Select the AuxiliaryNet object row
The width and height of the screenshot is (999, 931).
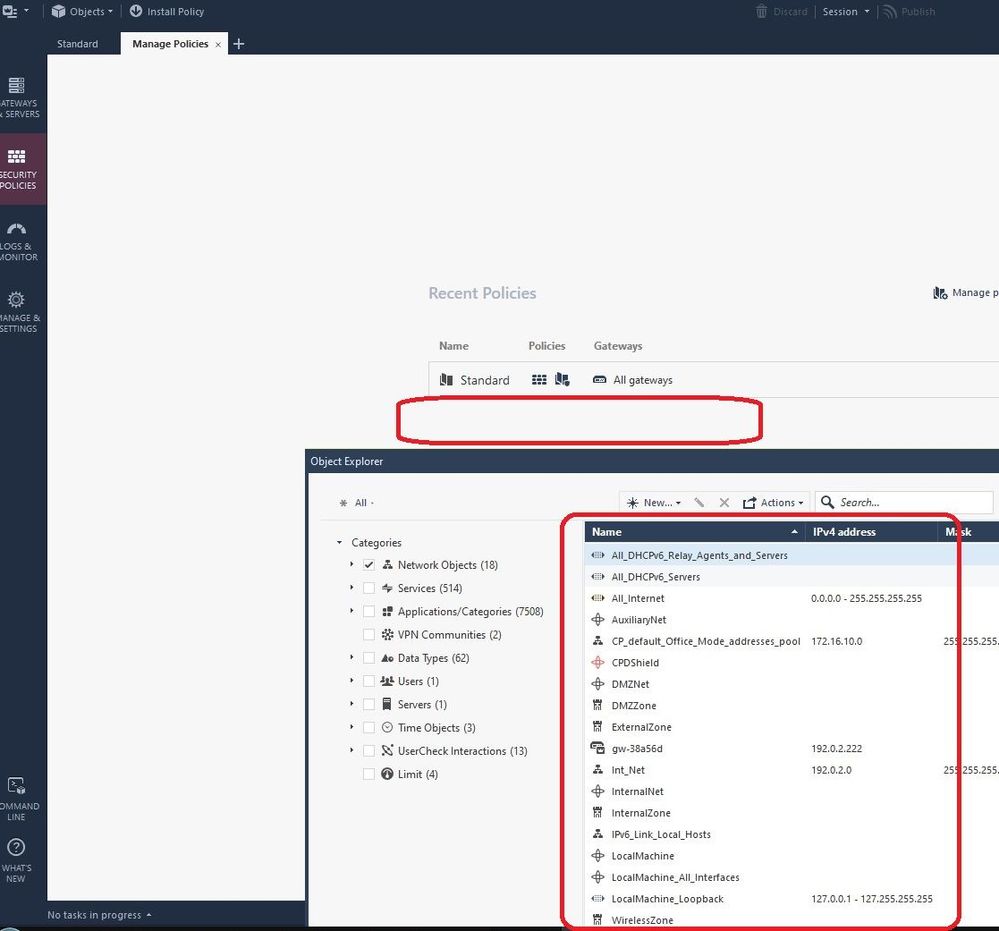point(791,619)
